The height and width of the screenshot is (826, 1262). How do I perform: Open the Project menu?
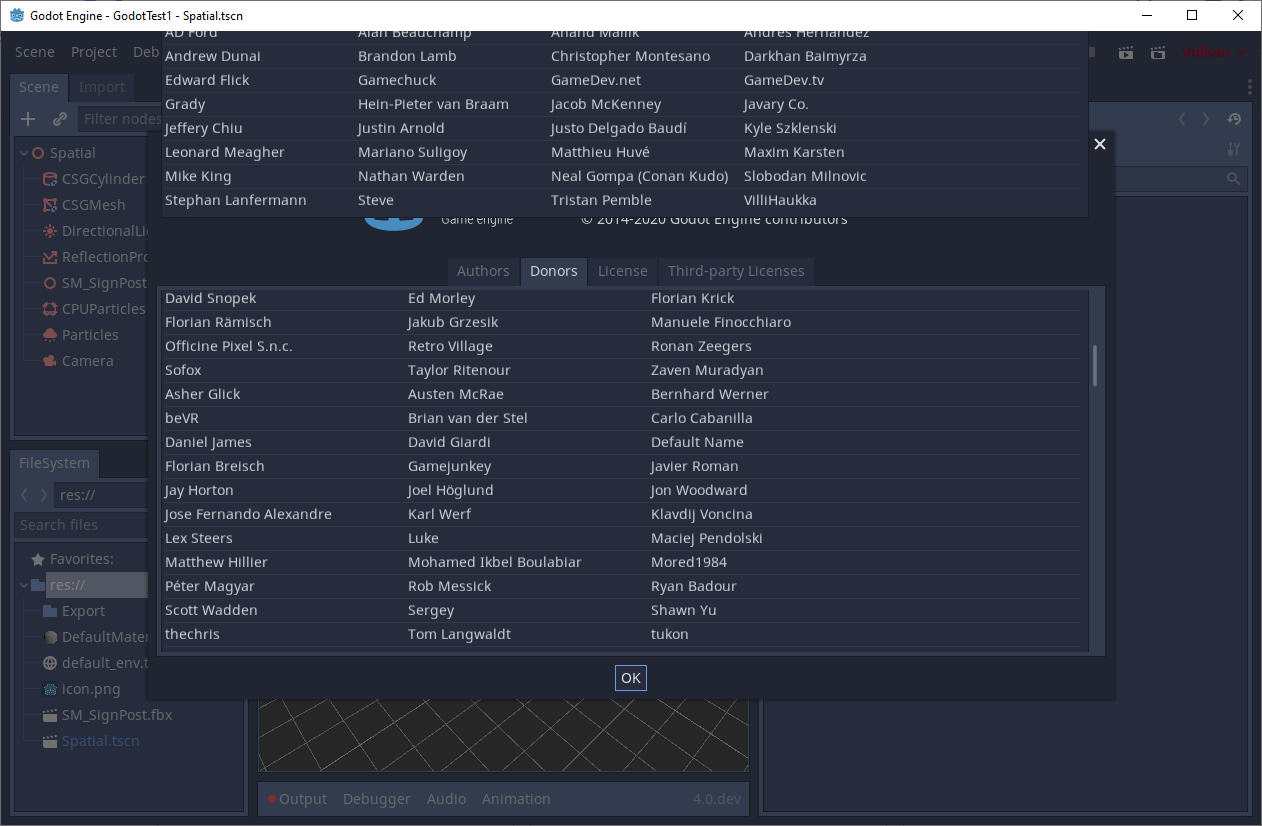(x=94, y=52)
